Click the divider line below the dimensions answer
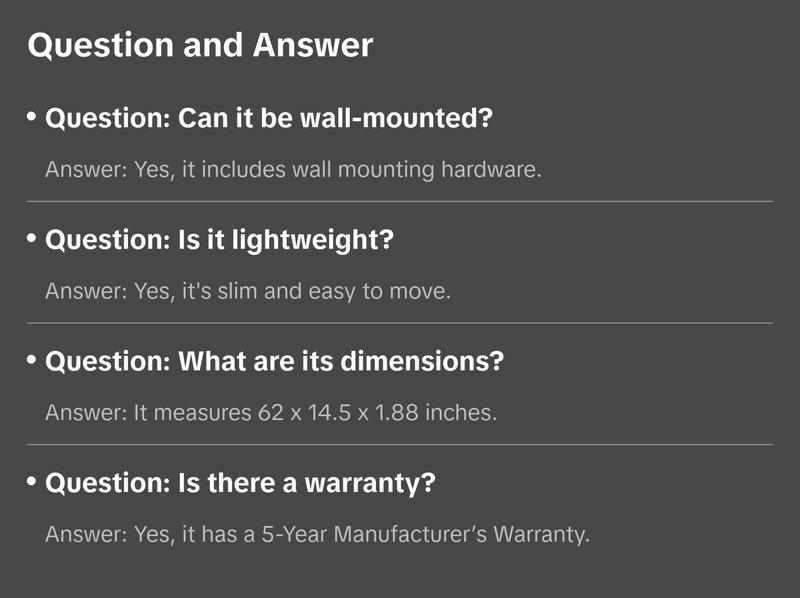Screen dimensions: 800x598 [400, 444]
